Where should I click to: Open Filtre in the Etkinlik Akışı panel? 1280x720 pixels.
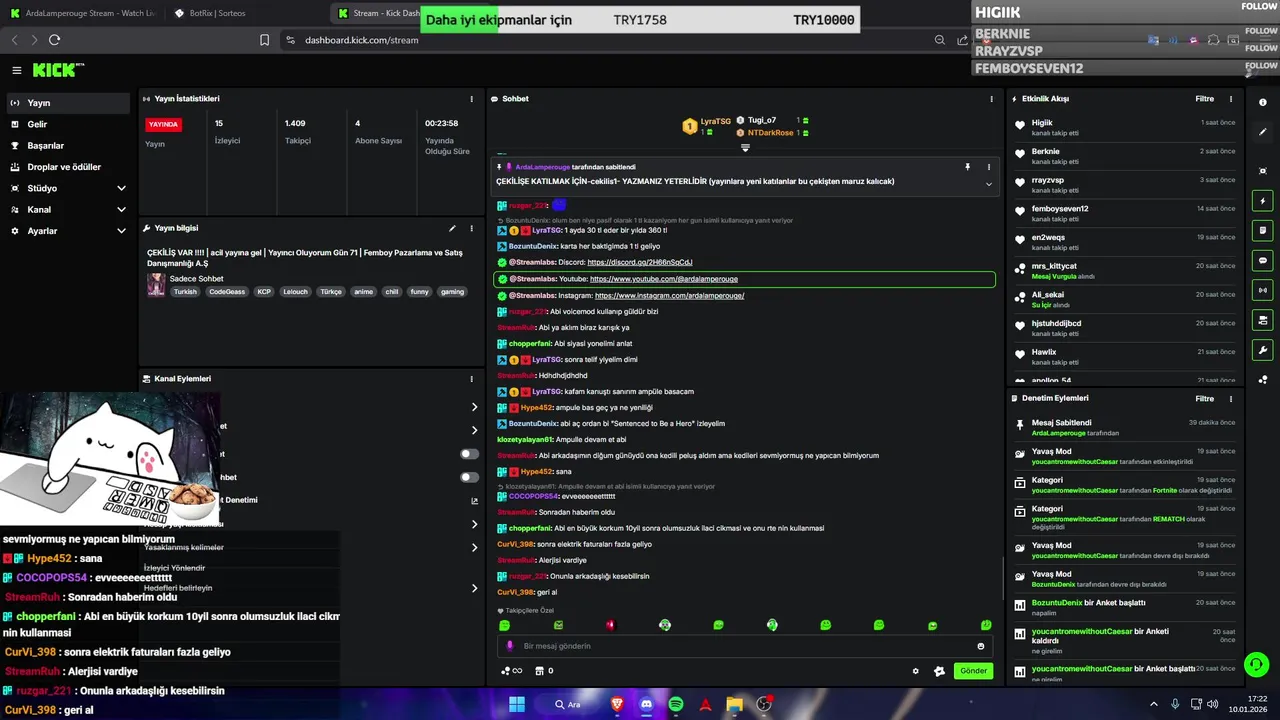click(x=1205, y=99)
